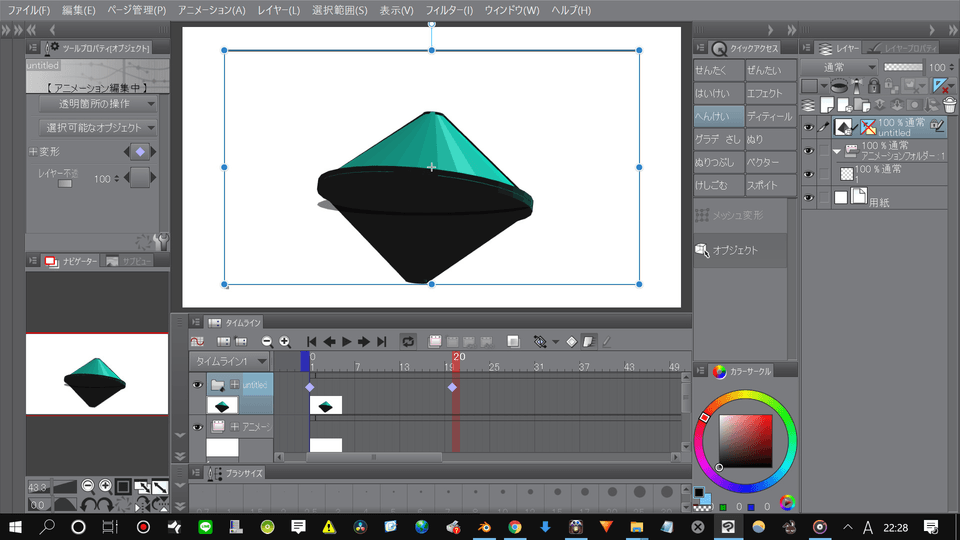This screenshot has width=960, height=540.
Task: Toggle visibility of the untitled timeline track
Action: coord(197,385)
